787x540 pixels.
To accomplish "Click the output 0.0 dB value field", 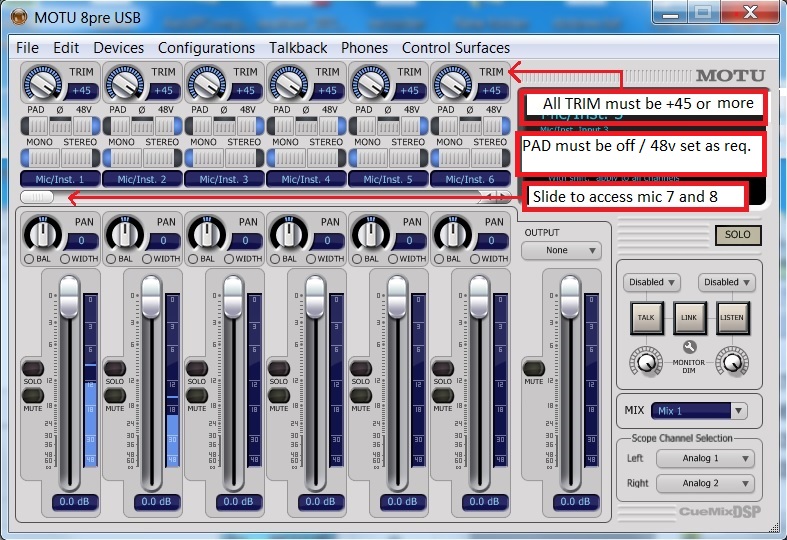I will coord(575,501).
